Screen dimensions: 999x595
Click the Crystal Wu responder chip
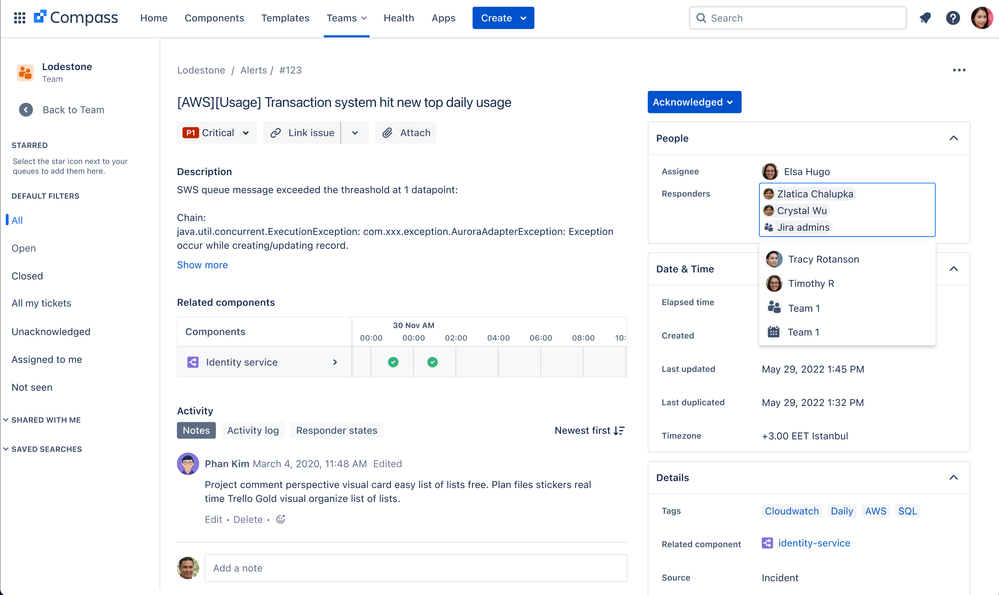[796, 210]
